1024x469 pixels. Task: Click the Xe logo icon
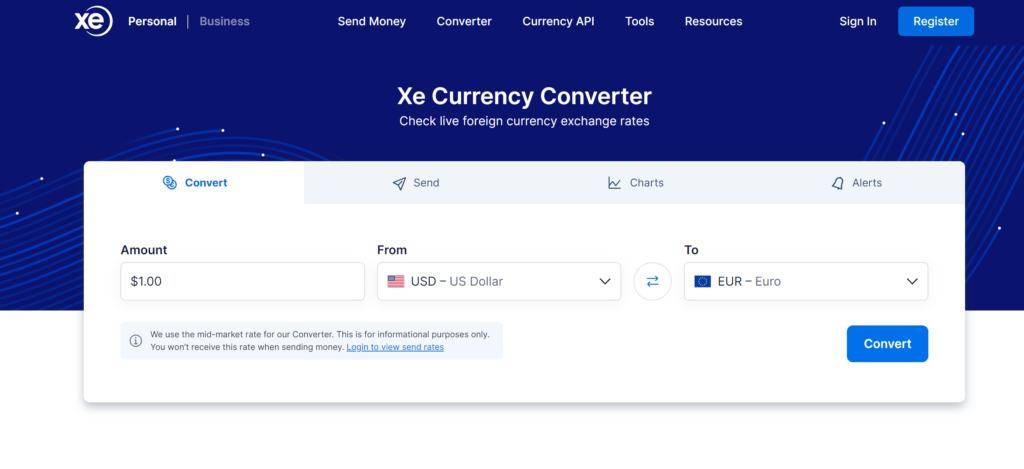click(93, 21)
